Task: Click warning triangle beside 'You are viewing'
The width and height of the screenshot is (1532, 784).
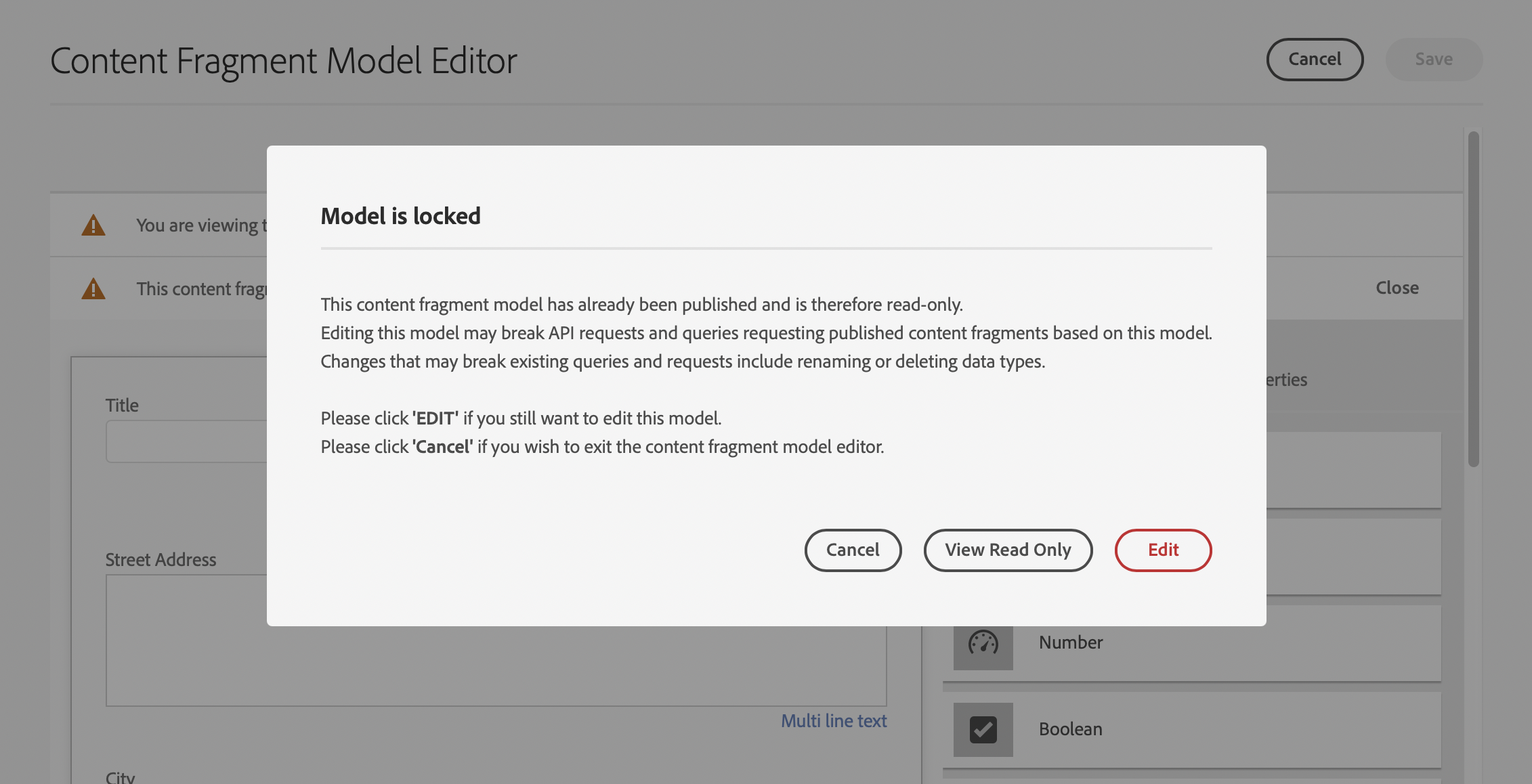Action: [x=93, y=225]
